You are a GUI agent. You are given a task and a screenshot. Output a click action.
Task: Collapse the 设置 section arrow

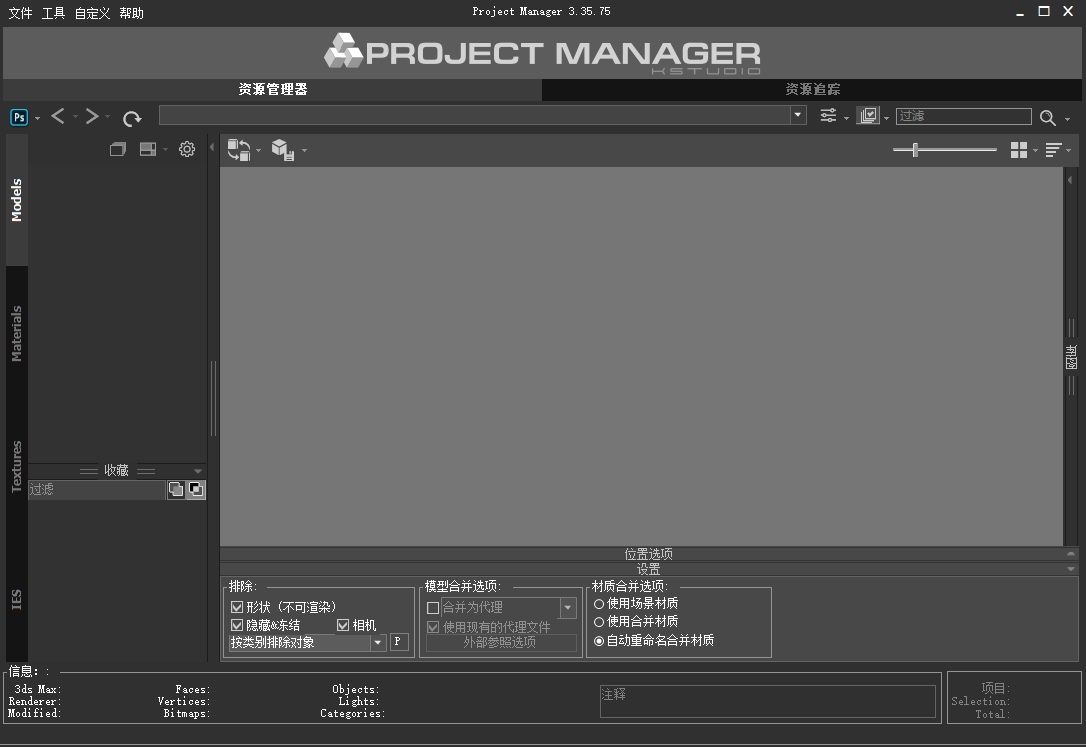pos(1071,569)
